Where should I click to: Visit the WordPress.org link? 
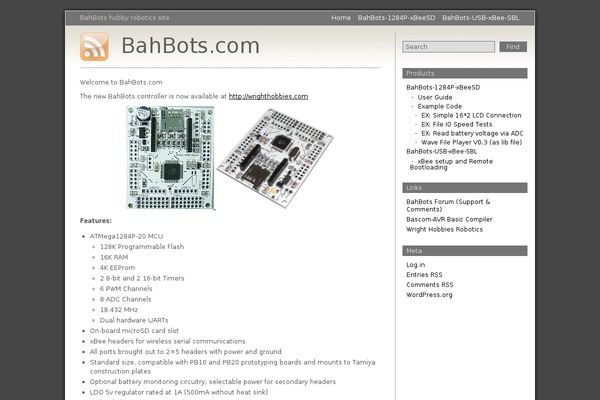tap(429, 295)
